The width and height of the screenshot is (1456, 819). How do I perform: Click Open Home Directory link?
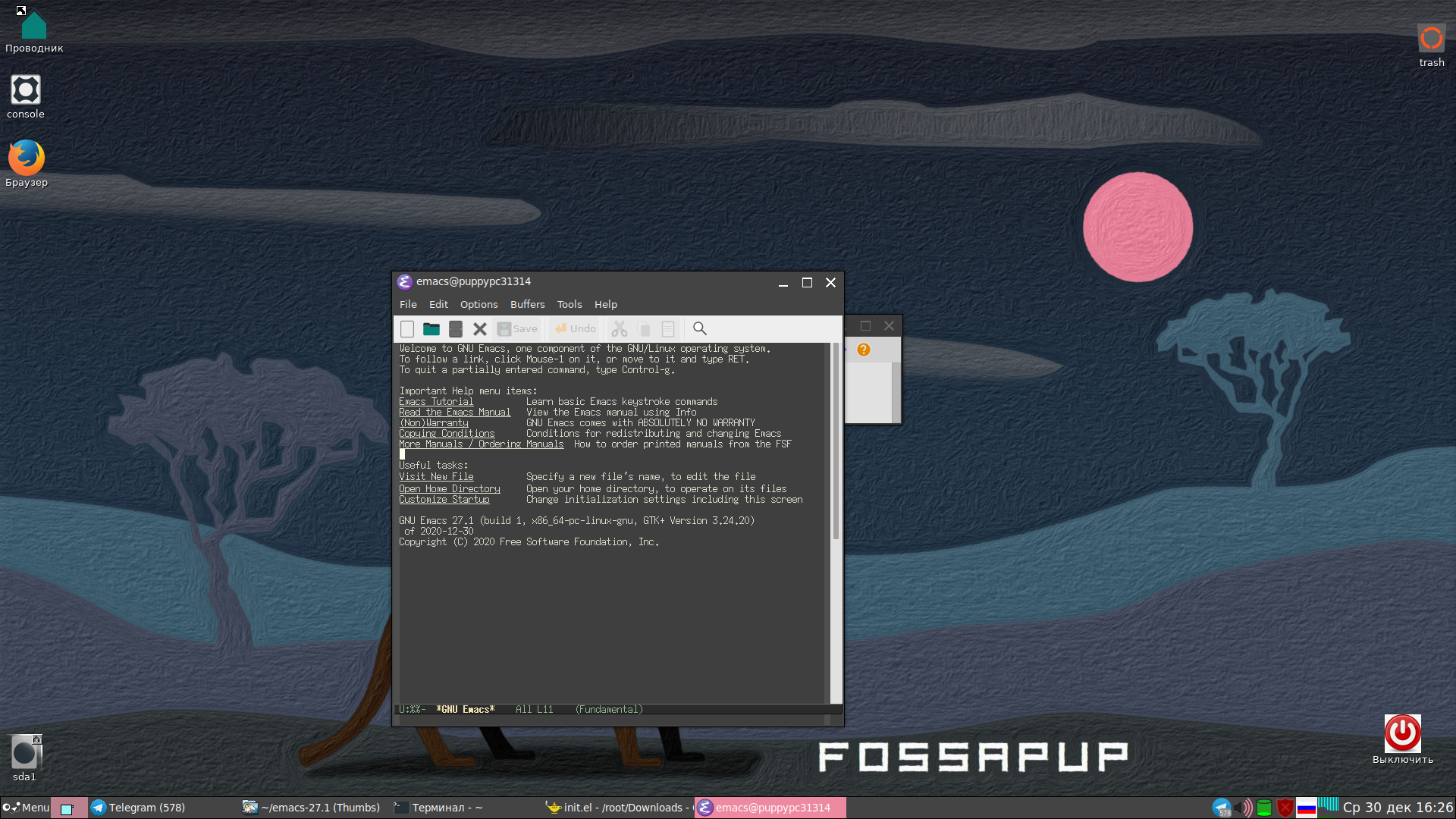click(450, 489)
